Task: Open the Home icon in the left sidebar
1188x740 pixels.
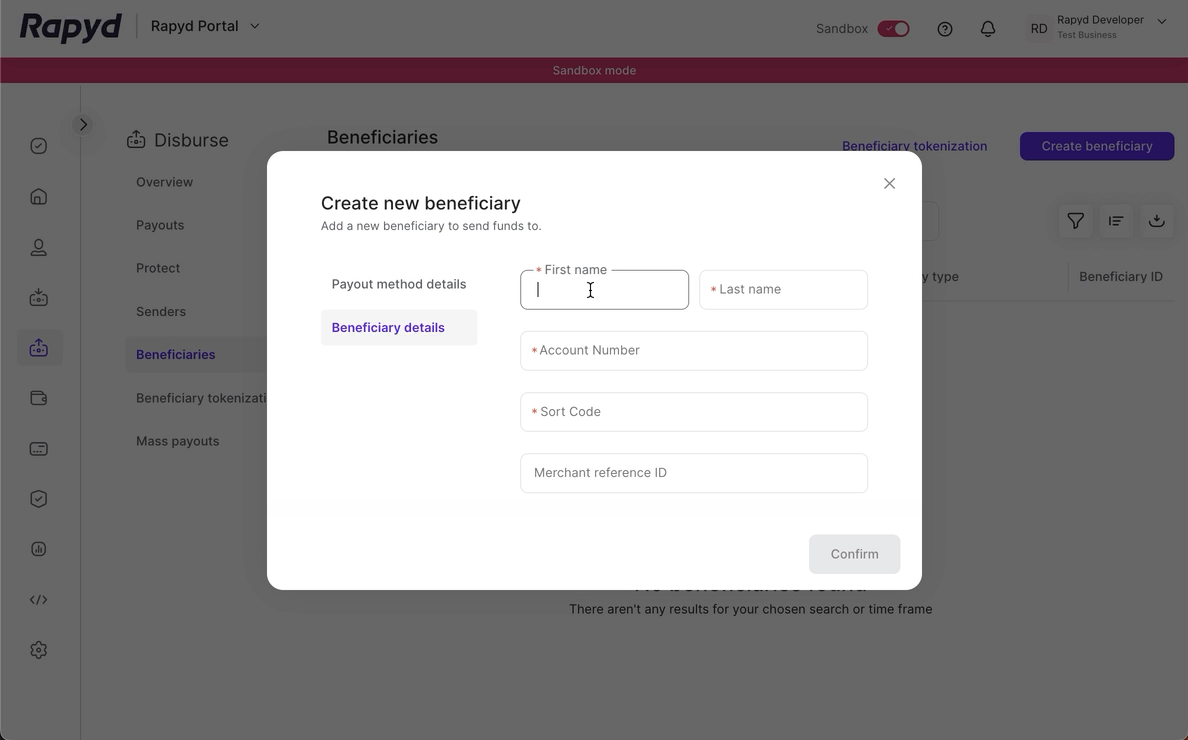Action: 38,196
